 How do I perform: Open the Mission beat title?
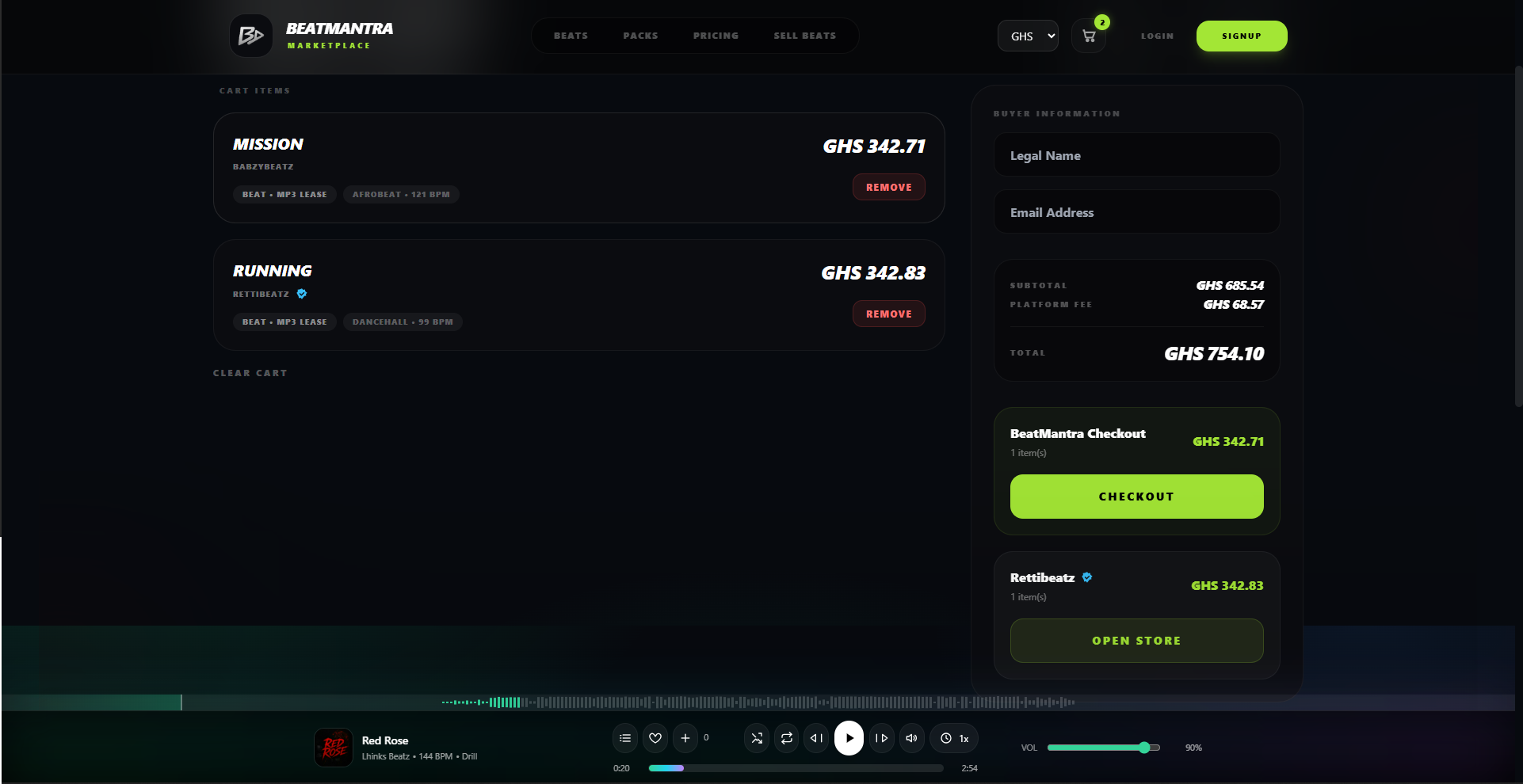pyautogui.click(x=268, y=144)
